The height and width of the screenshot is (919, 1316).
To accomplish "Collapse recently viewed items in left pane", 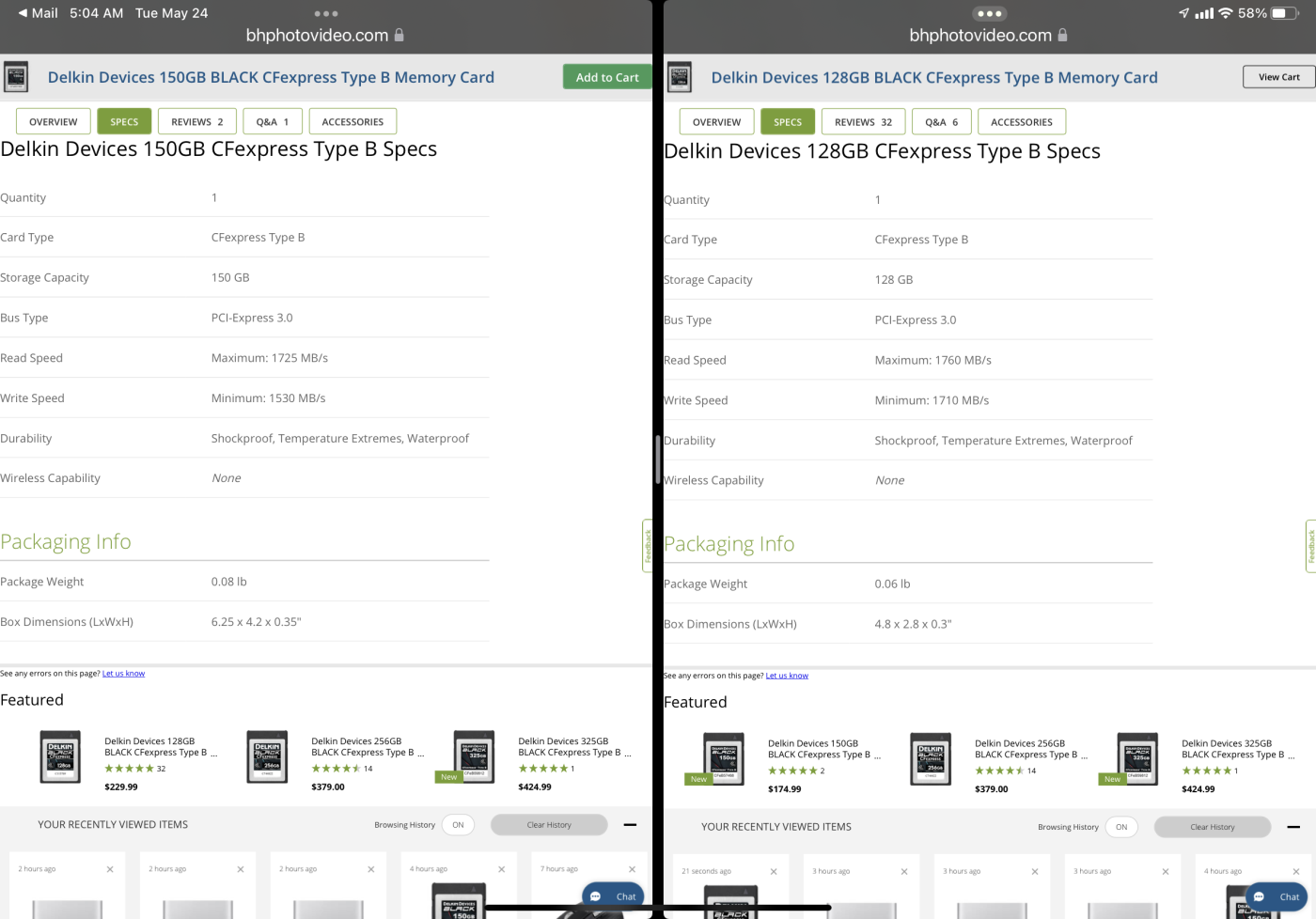I will click(630, 825).
